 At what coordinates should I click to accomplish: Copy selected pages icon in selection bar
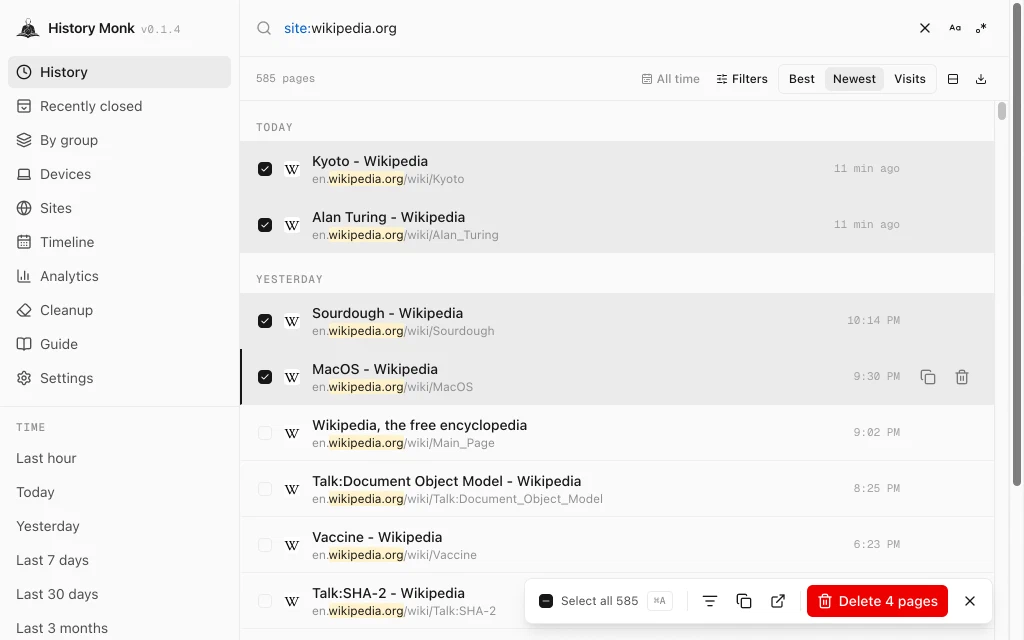coord(744,601)
